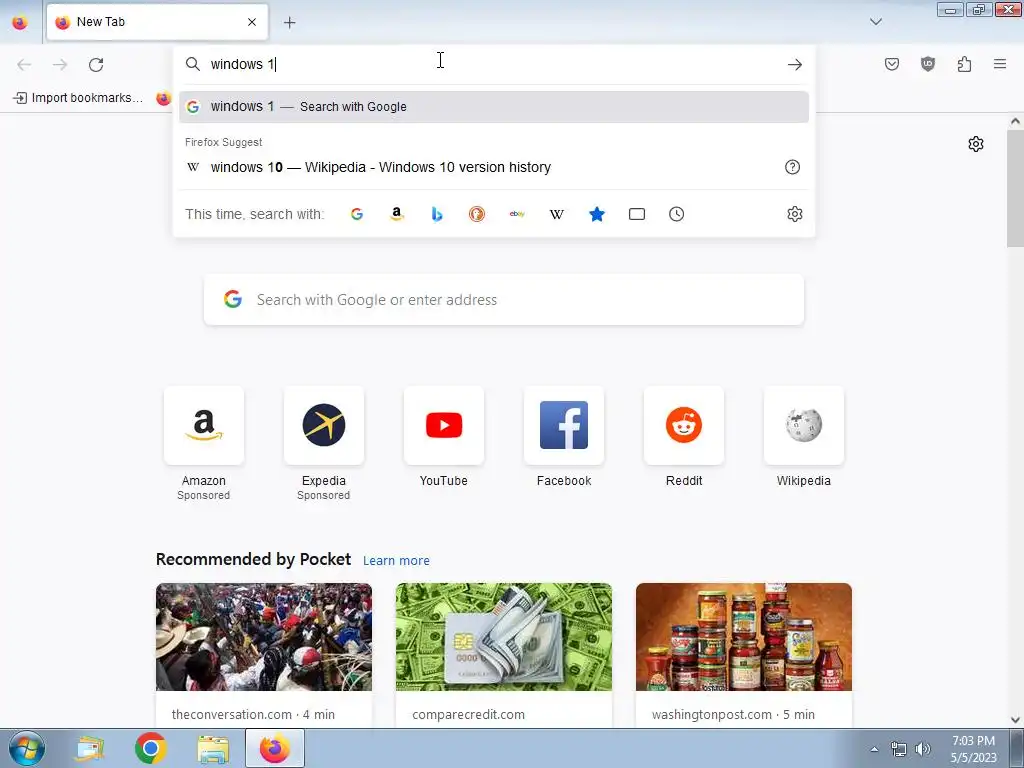Click the Learn more Pocket link

[x=396, y=560]
